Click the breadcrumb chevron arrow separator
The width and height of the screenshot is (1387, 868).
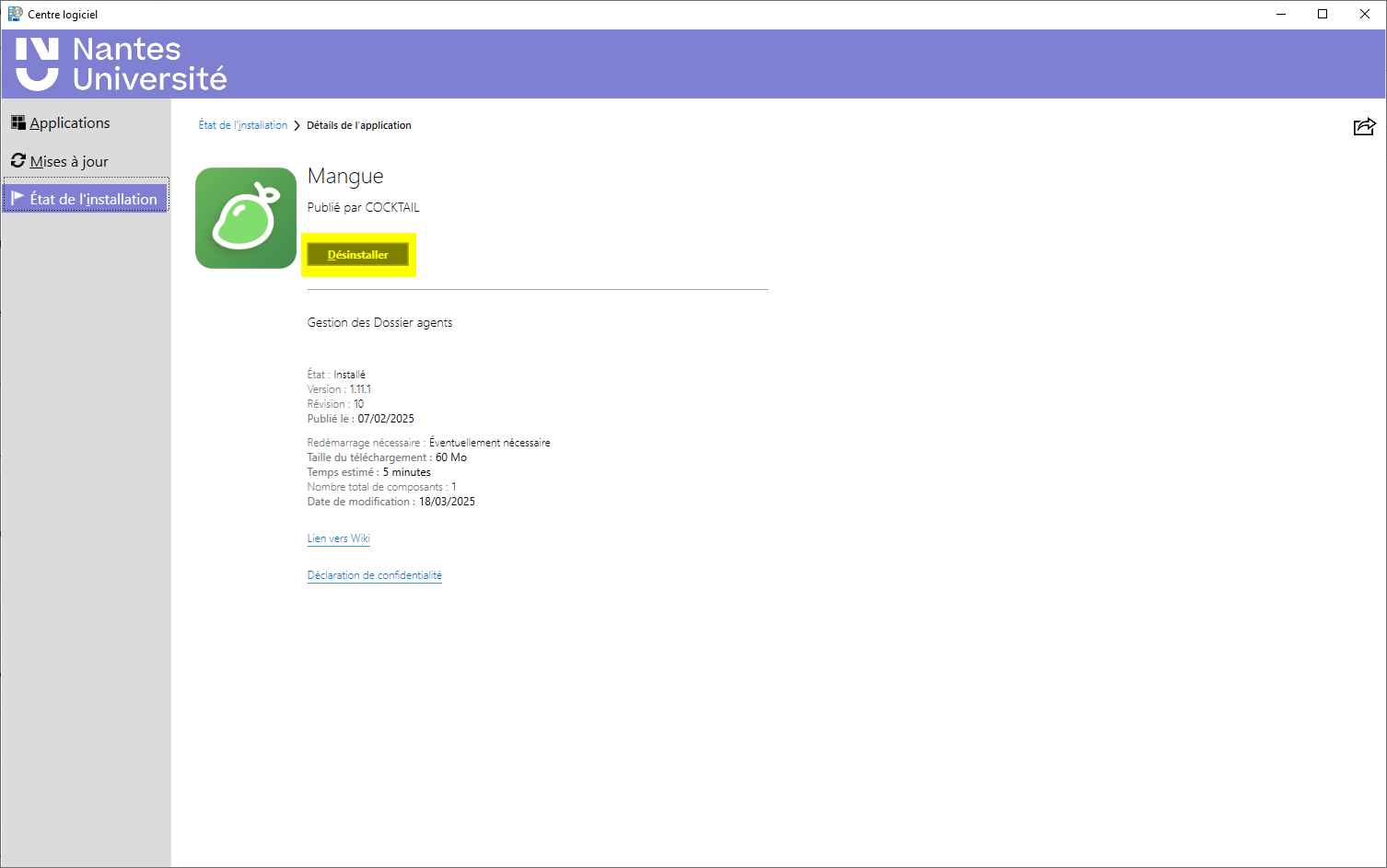pyautogui.click(x=297, y=126)
